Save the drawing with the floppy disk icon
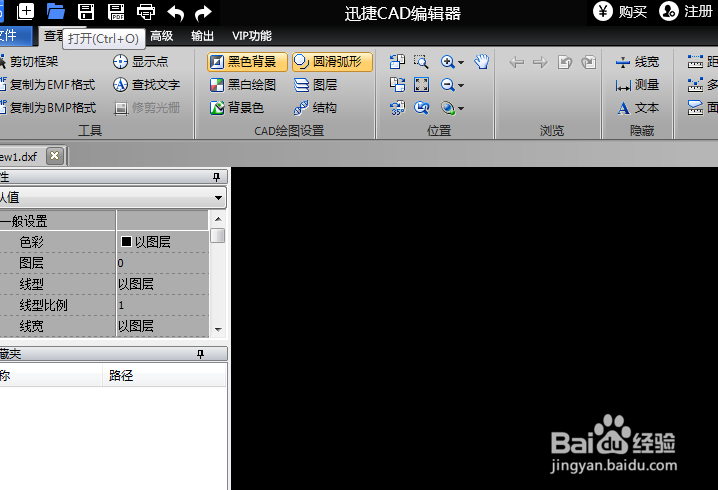718x490 pixels. point(86,11)
